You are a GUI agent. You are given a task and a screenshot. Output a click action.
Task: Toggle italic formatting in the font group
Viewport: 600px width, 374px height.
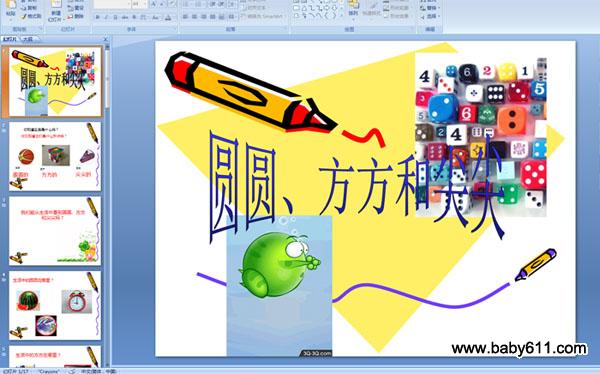click(106, 17)
